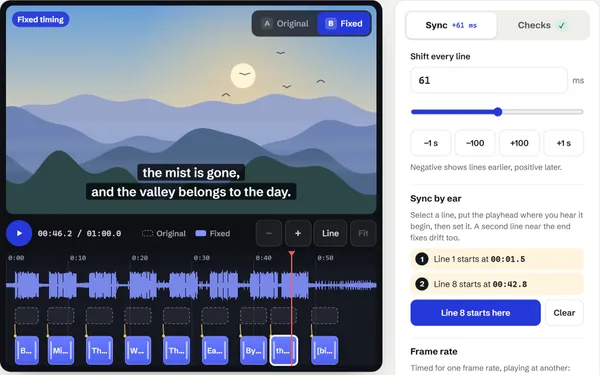Click the Line zoom button
The image size is (600, 375).
[x=330, y=233]
